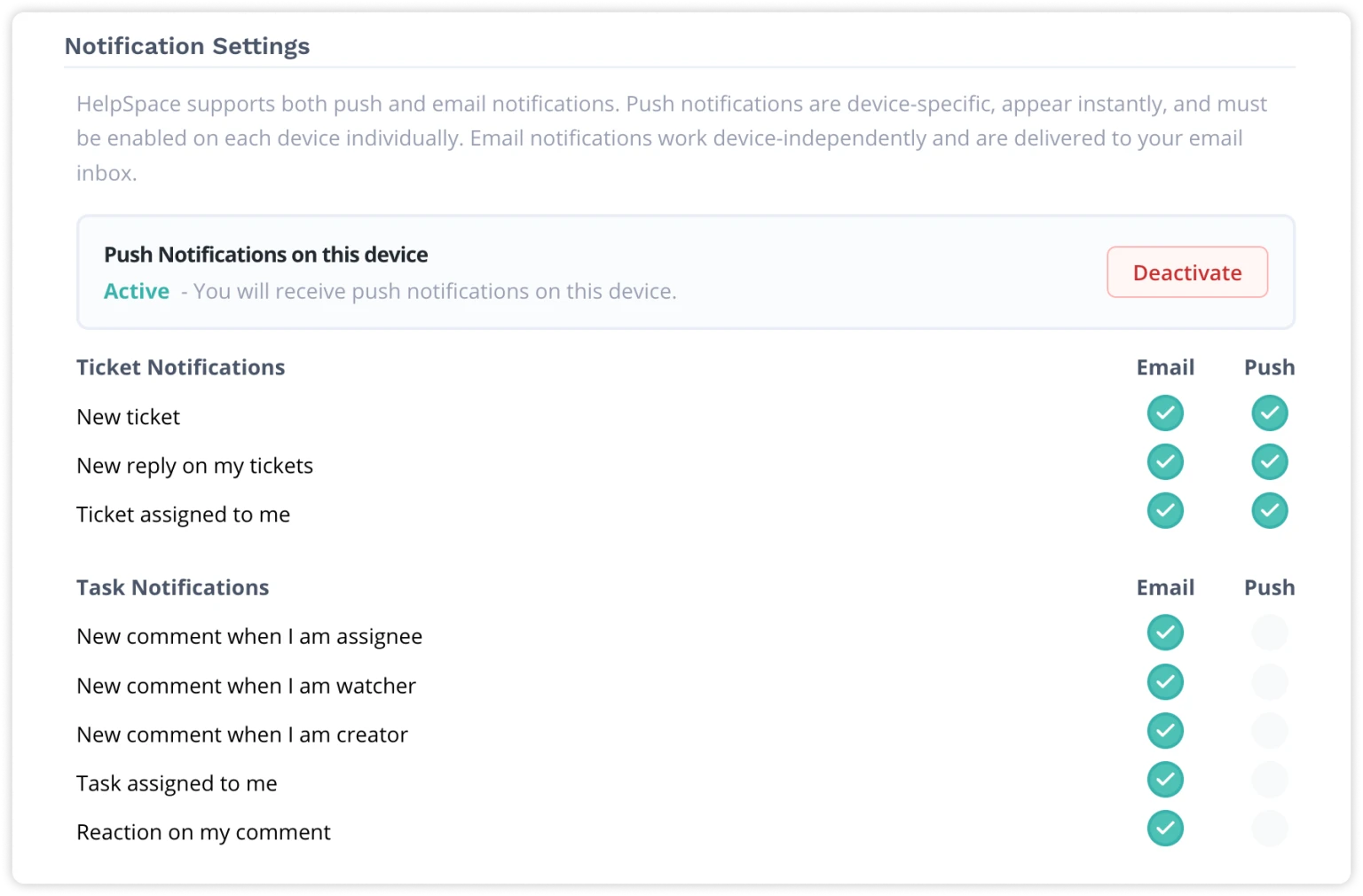The width and height of the screenshot is (1363, 896).
Task: Click the Push column header under Task Notifications
Action: pyautogui.click(x=1269, y=587)
